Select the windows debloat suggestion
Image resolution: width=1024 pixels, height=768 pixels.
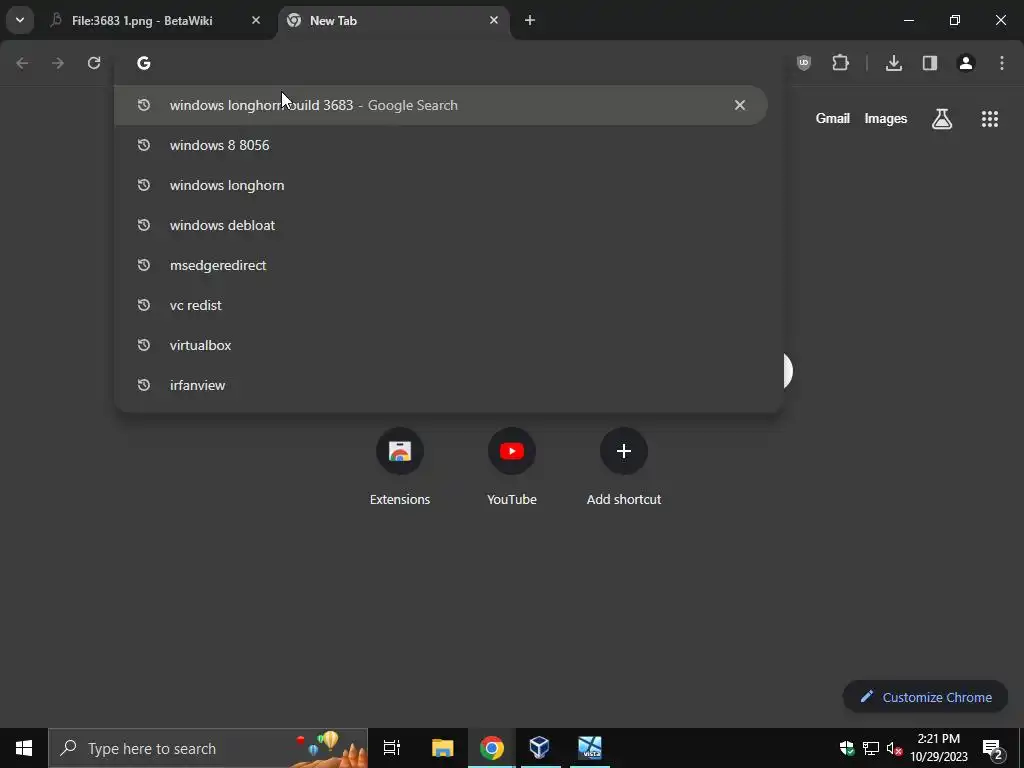449,225
